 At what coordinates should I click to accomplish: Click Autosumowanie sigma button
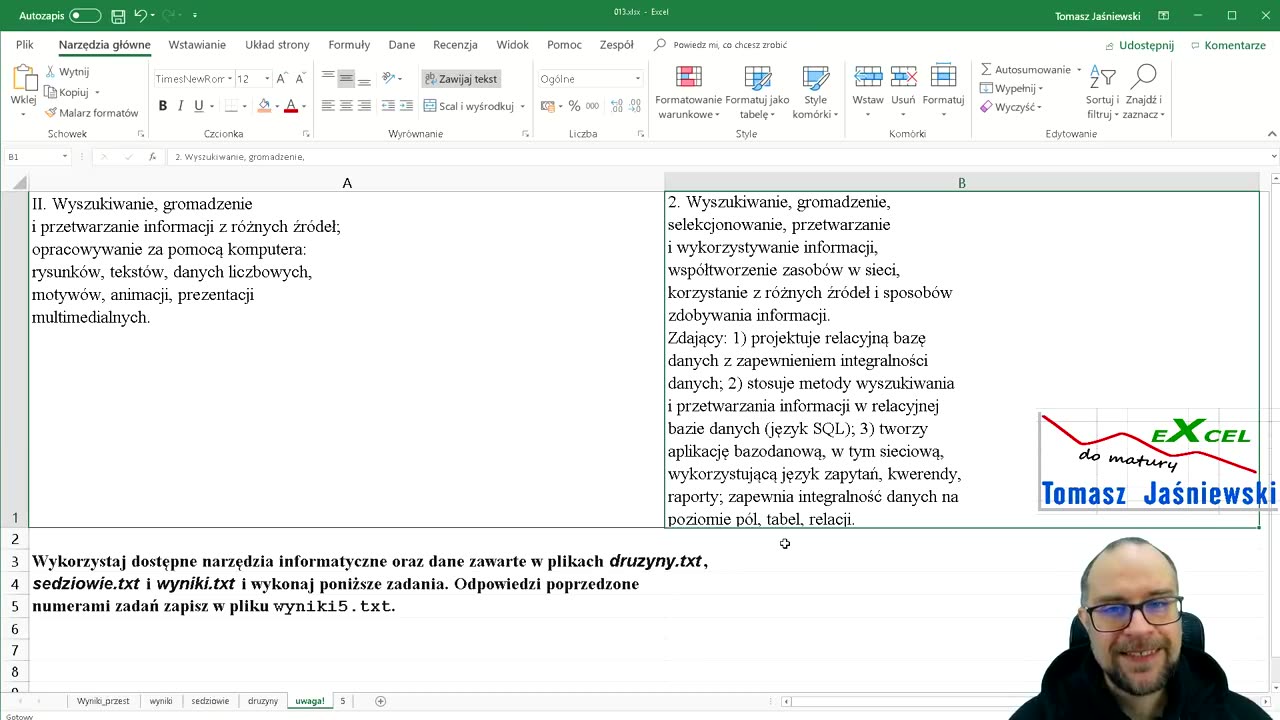1024,69
